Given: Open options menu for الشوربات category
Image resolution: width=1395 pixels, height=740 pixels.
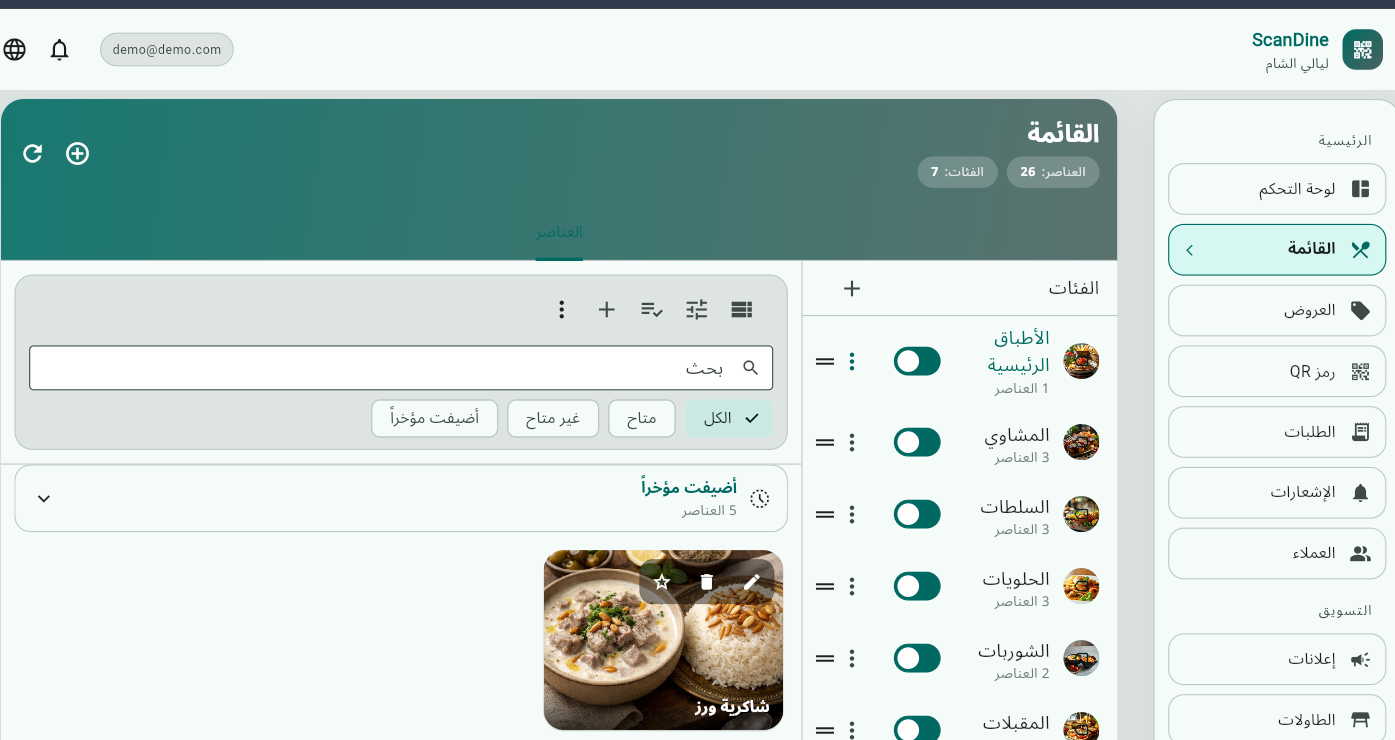Looking at the screenshot, I should point(851,657).
